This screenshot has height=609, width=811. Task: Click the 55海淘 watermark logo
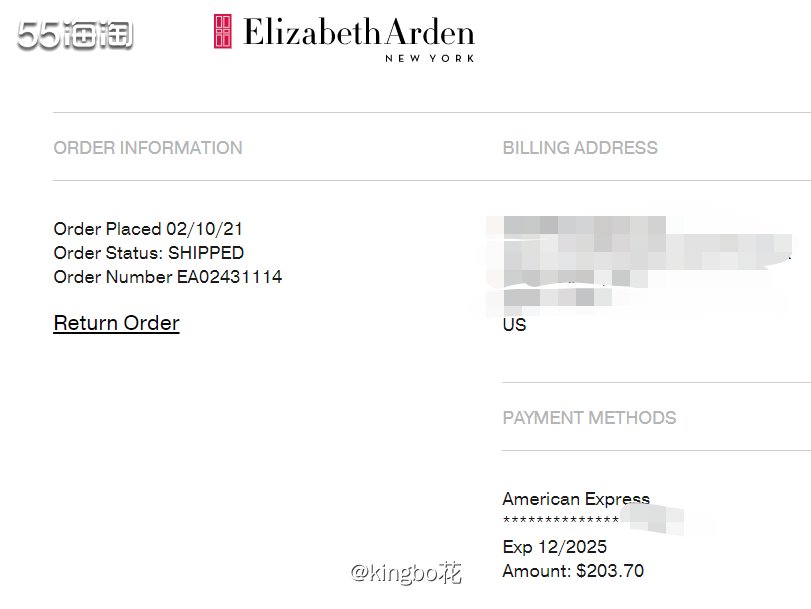click(75, 35)
